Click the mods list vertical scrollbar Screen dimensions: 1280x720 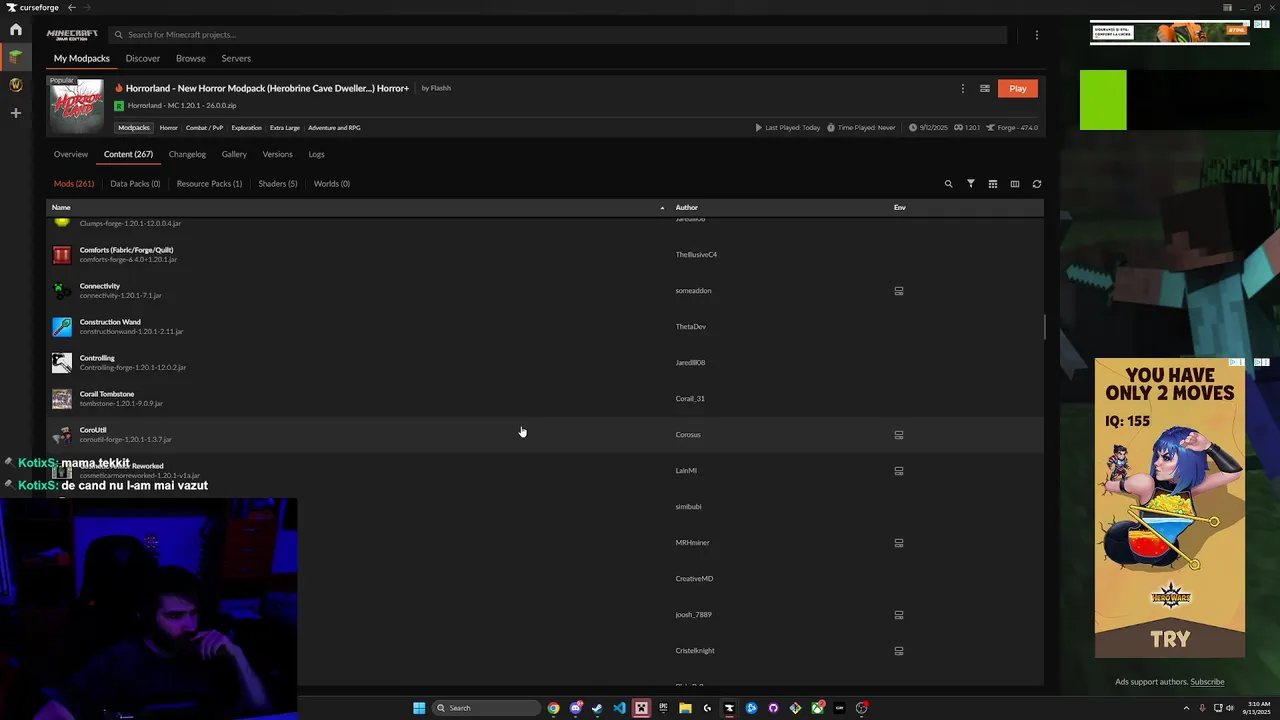(x=1045, y=327)
